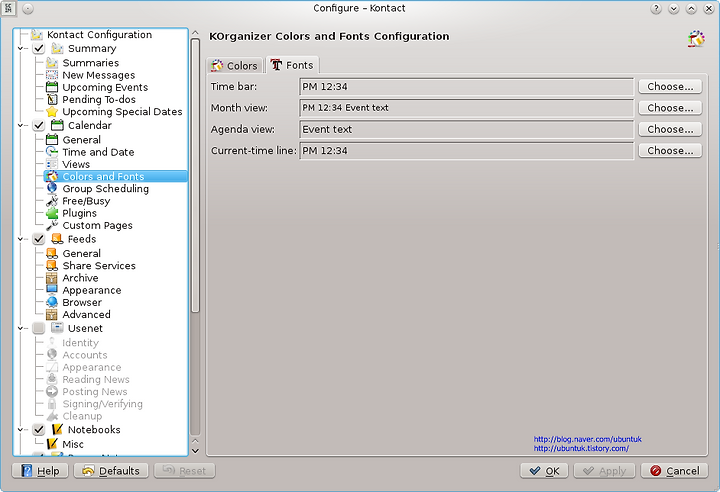
Task: Choose a font for Current-time line
Action: click(670, 150)
